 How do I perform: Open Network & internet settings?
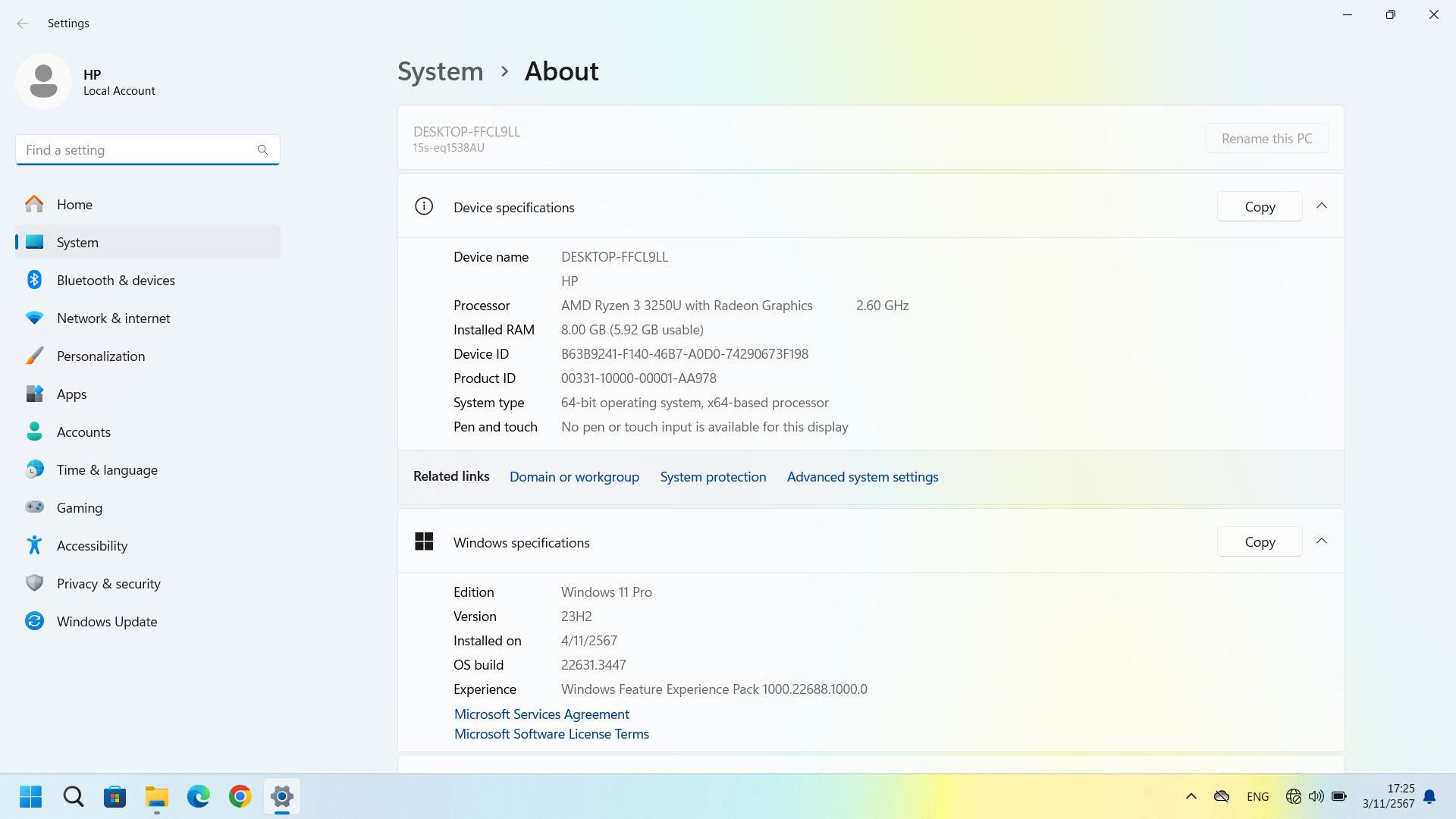(x=148, y=318)
